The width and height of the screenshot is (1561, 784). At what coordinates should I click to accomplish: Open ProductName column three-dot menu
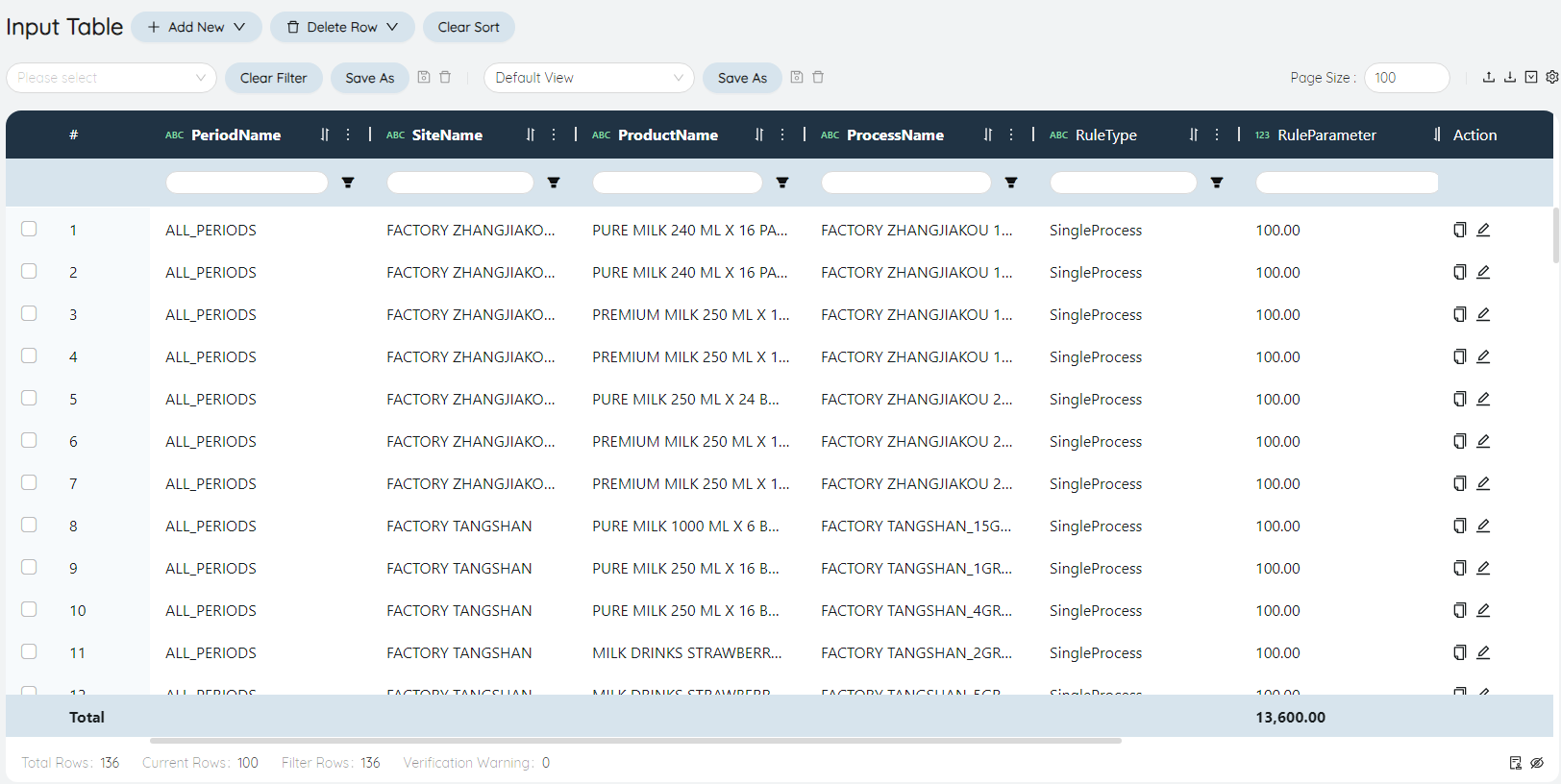[782, 135]
